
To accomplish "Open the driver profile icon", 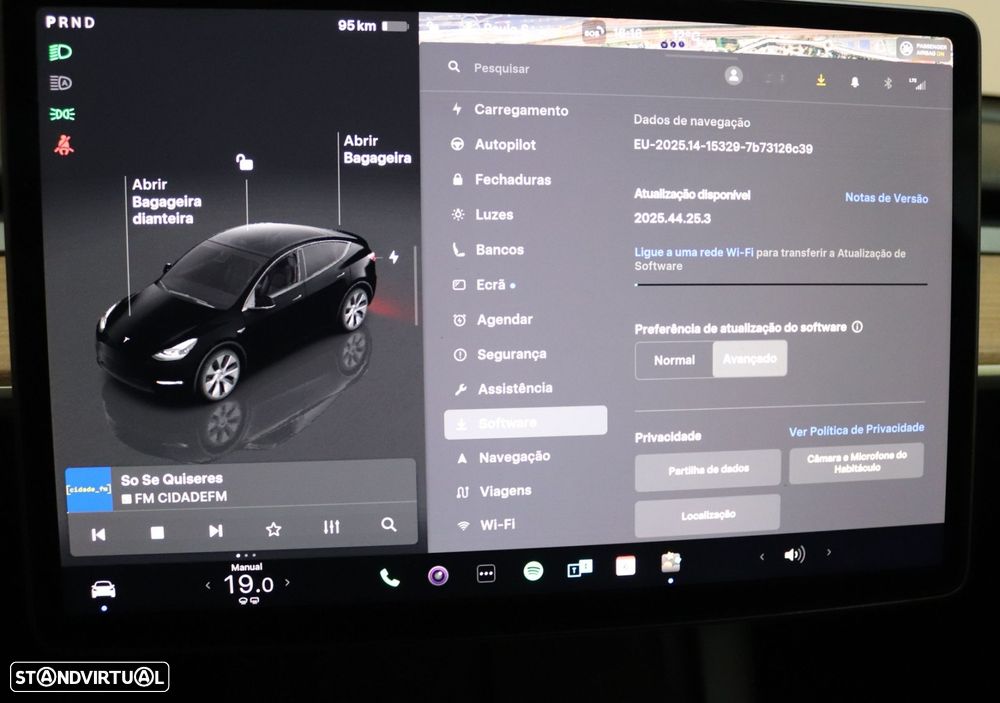I will tap(733, 76).
